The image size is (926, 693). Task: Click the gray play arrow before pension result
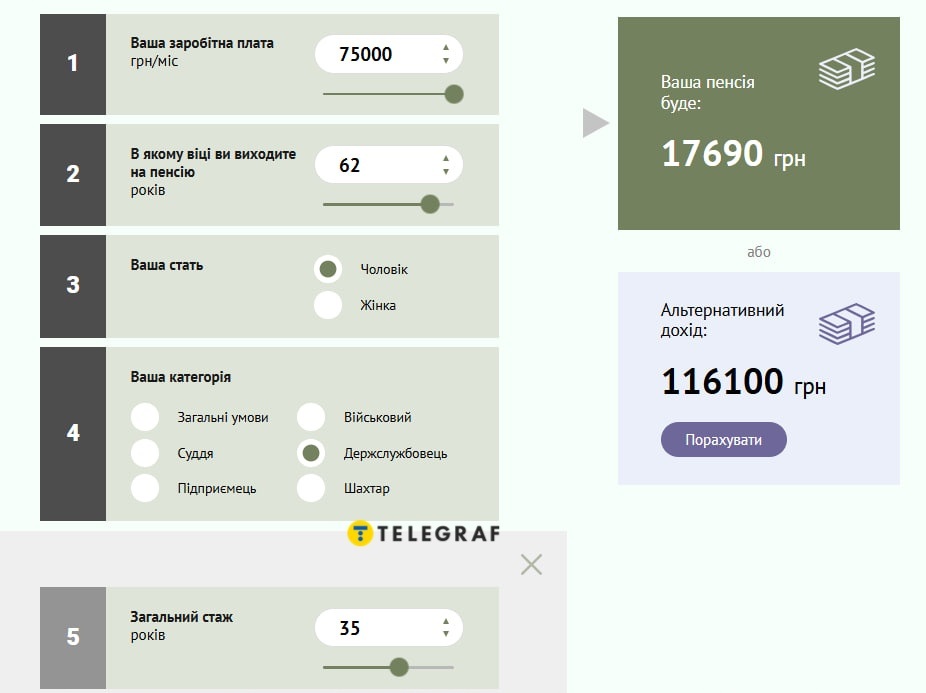[x=595, y=123]
